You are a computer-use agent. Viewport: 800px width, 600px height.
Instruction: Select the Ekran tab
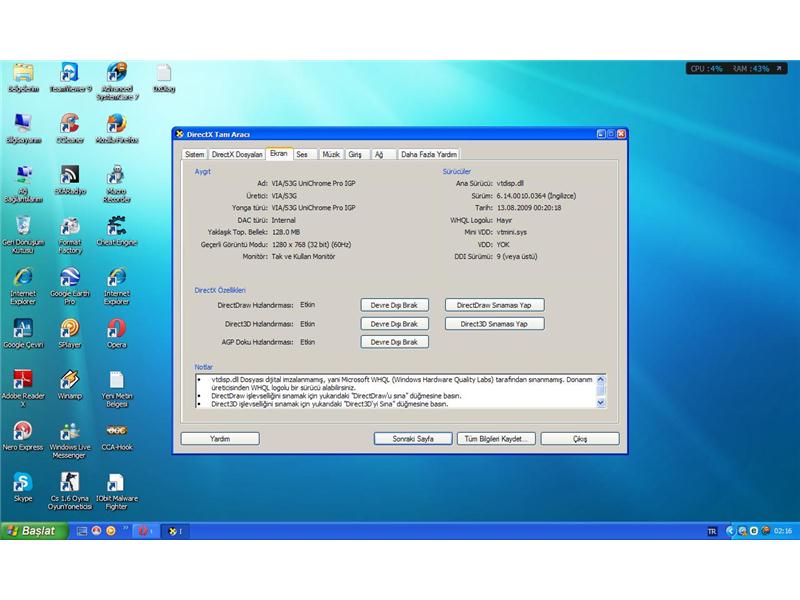279,153
